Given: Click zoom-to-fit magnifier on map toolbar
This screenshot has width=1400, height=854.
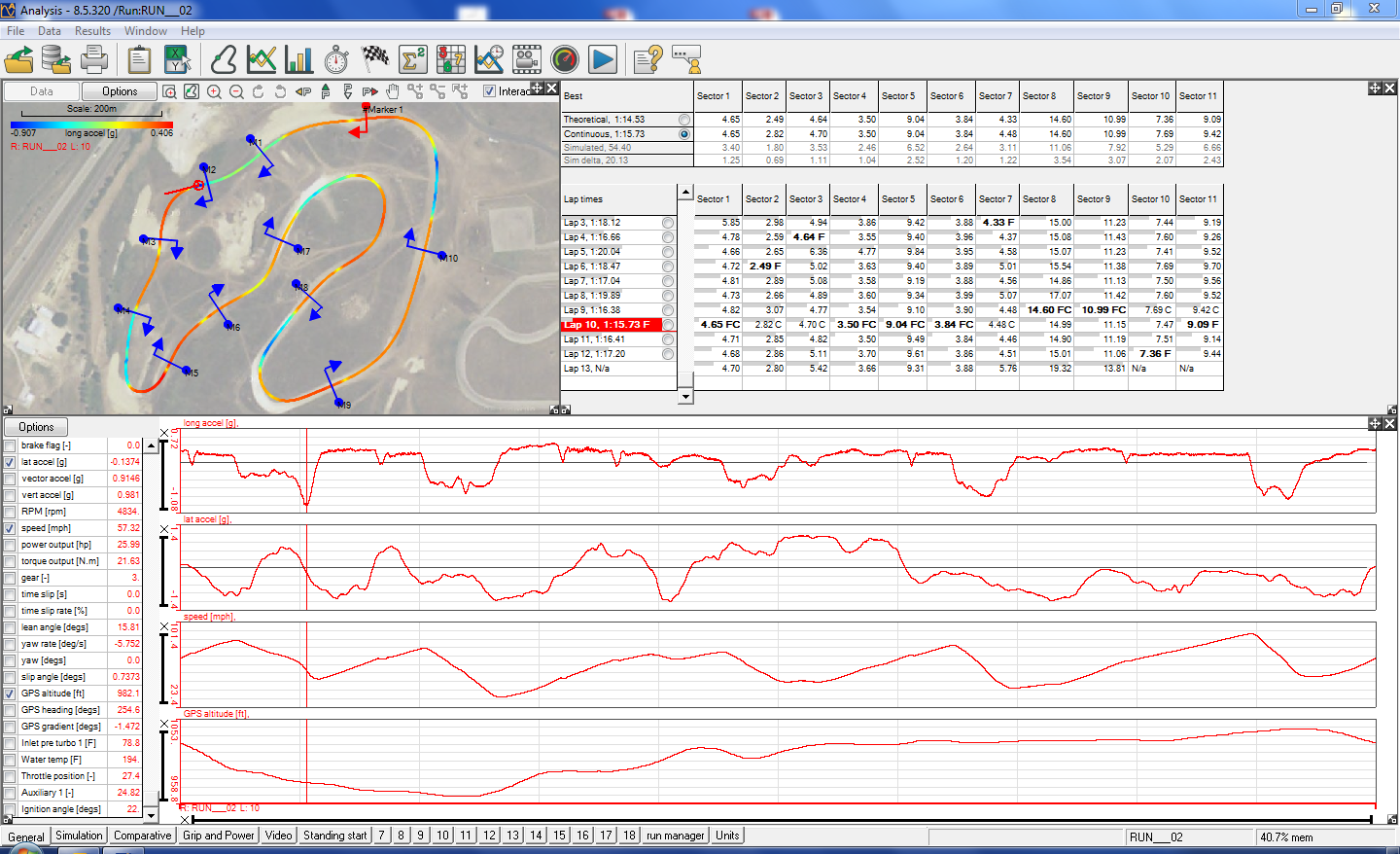Looking at the screenshot, I should tap(169, 91).
